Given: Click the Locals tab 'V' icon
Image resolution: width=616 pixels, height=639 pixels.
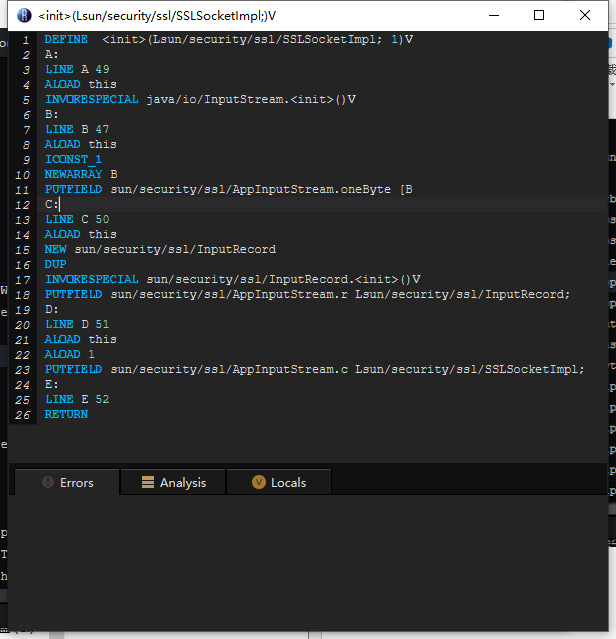Looking at the screenshot, I should coord(259,482).
